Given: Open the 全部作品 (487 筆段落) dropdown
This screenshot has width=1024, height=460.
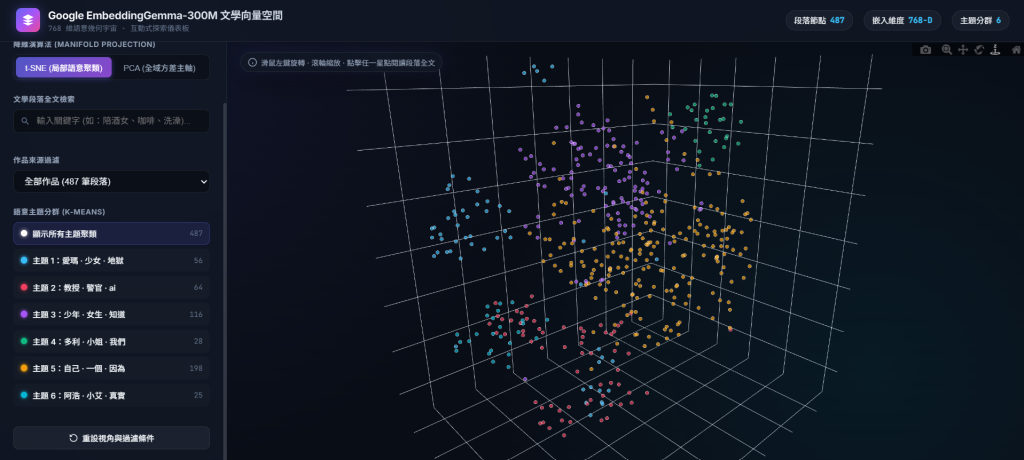Looking at the screenshot, I should click(111, 182).
